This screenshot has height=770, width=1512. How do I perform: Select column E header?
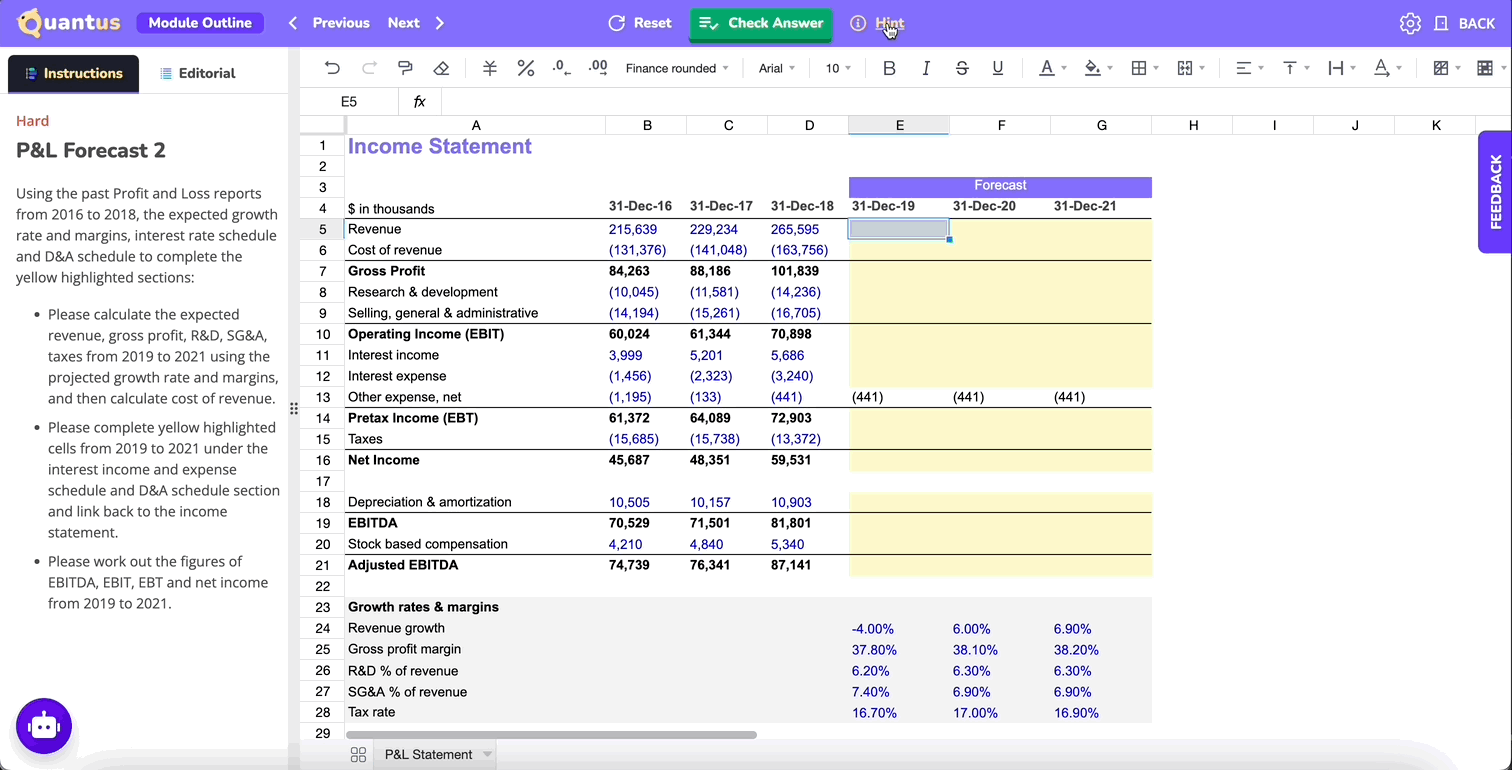tap(899, 125)
